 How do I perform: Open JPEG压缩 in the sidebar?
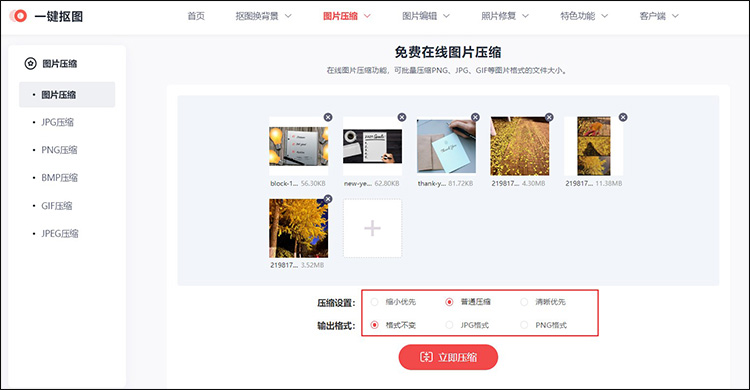coord(60,234)
